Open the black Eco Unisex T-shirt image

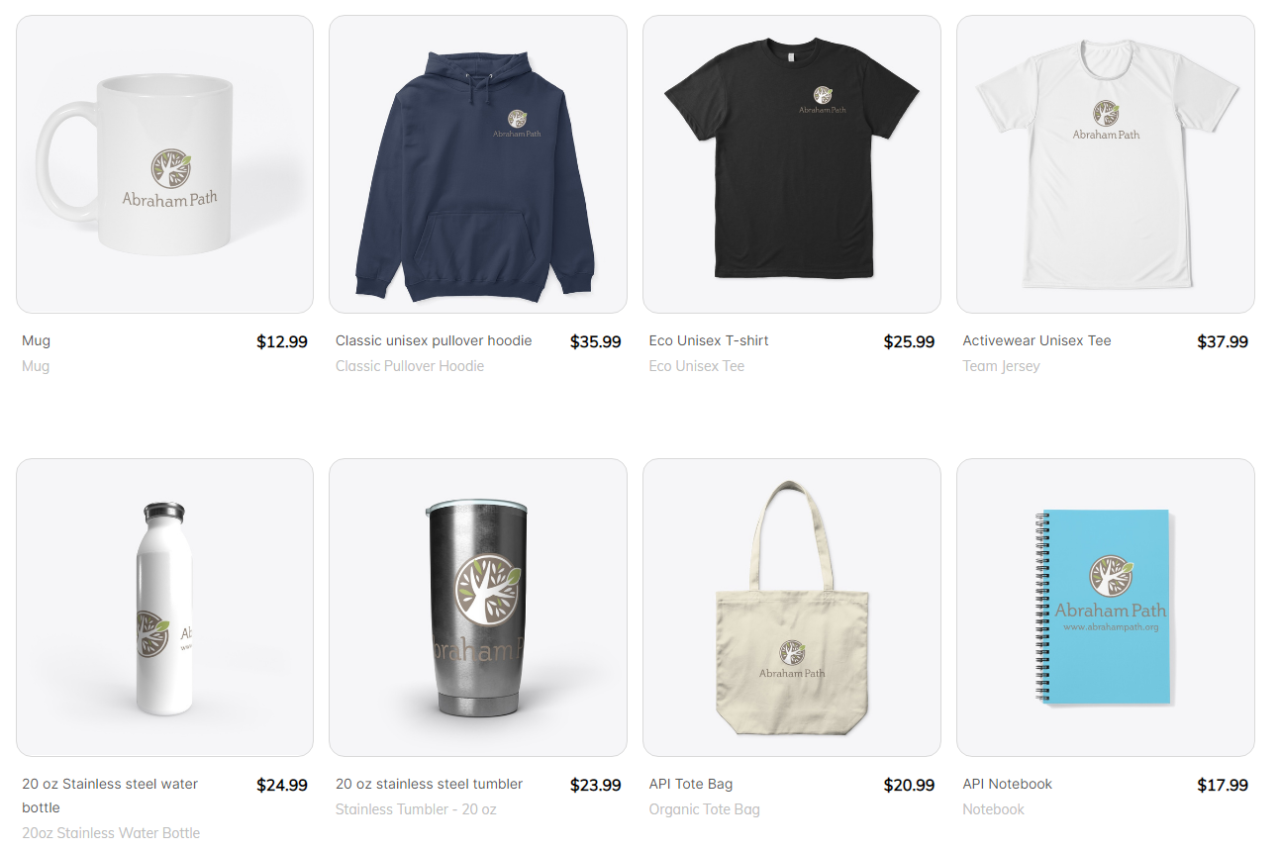click(x=792, y=164)
